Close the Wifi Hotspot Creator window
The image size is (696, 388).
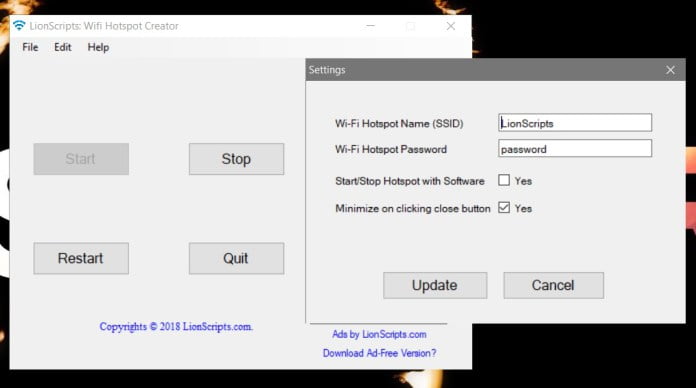click(x=451, y=26)
